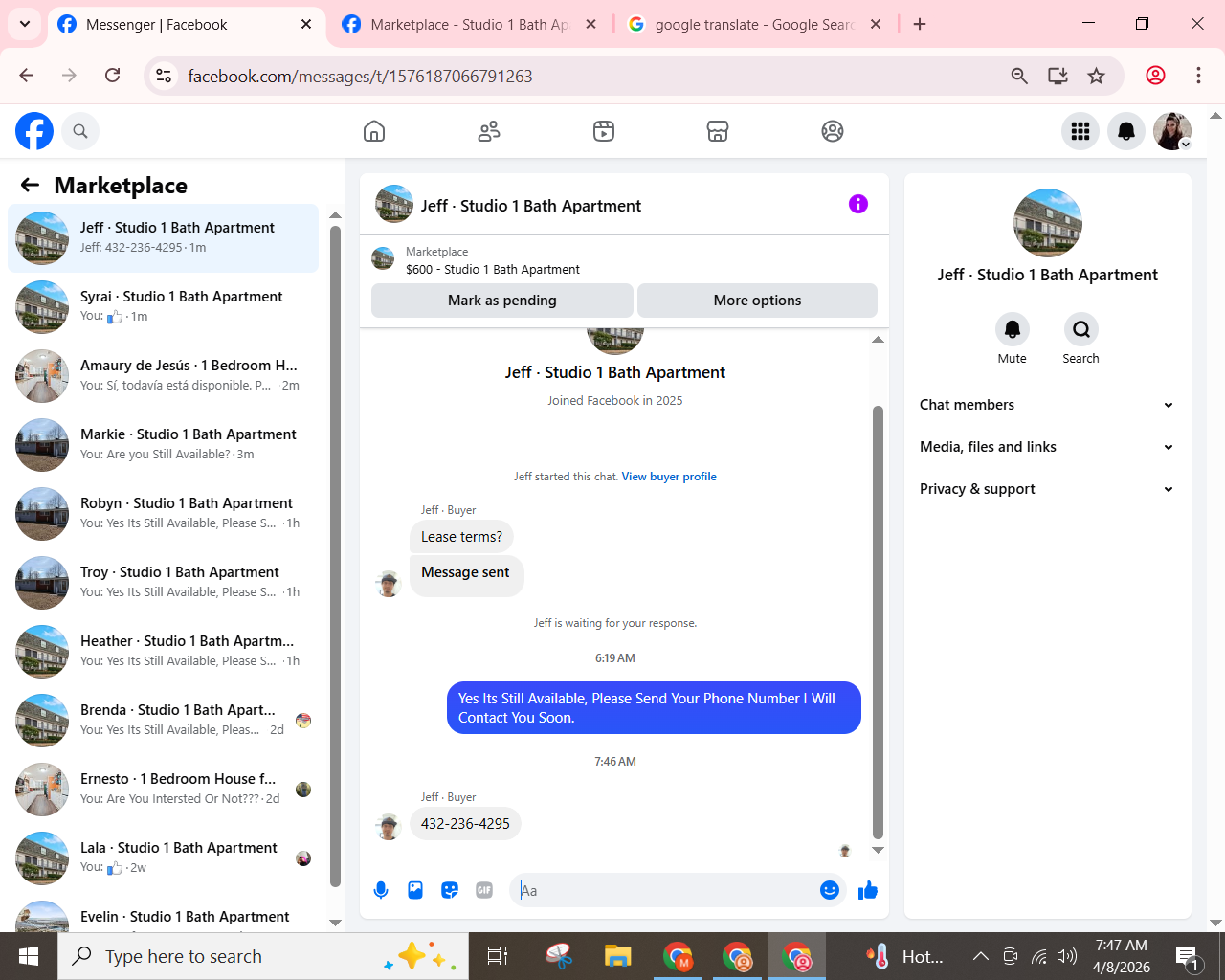Close the google translate tab
This screenshot has width=1225, height=980.
click(x=876, y=24)
